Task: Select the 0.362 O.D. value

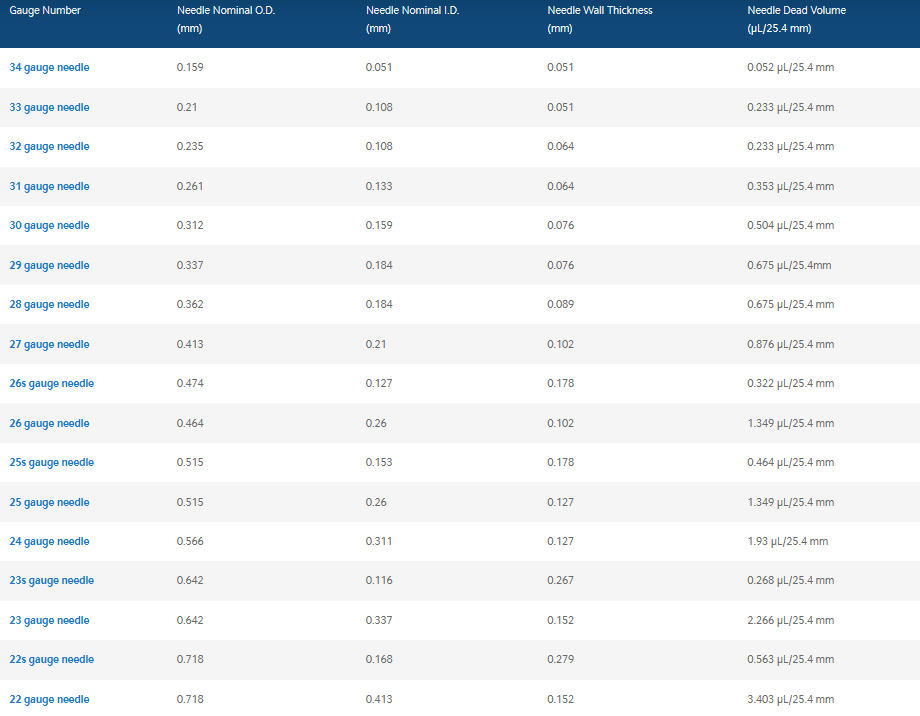Action: 190,304
